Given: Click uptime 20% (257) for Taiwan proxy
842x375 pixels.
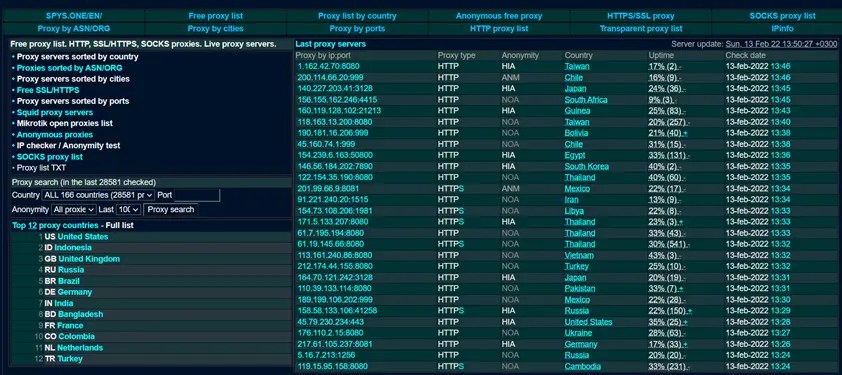Looking at the screenshot, I should tap(670, 122).
